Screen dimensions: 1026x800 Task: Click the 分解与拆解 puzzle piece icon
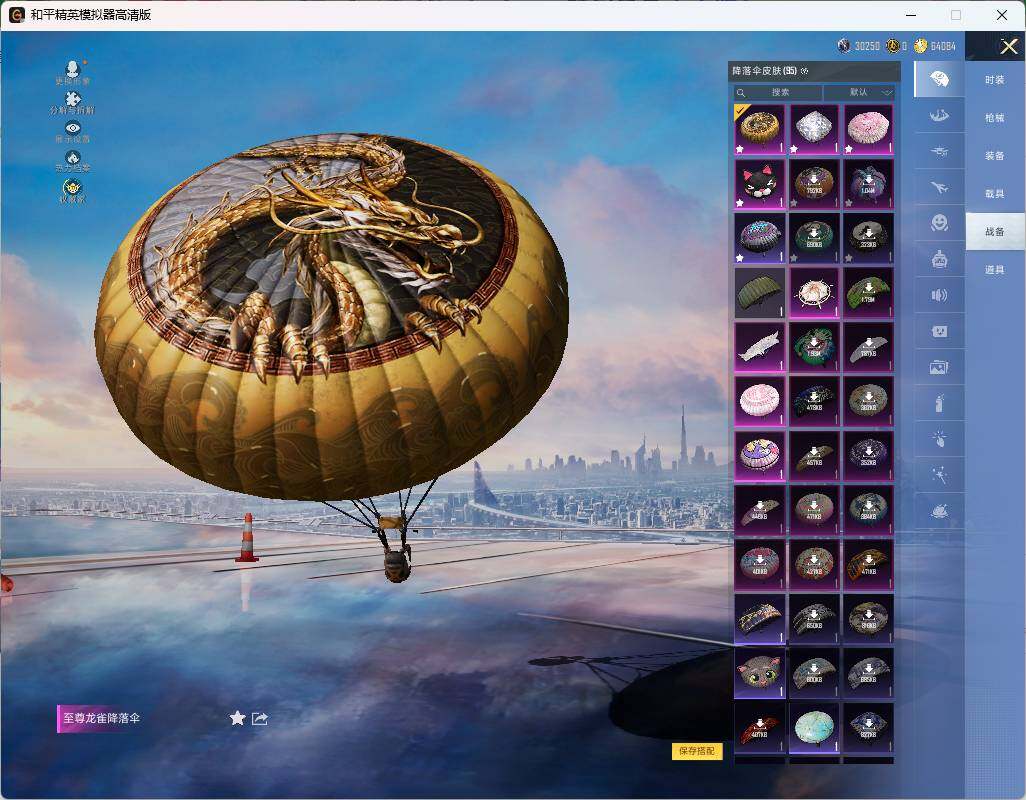(x=73, y=99)
